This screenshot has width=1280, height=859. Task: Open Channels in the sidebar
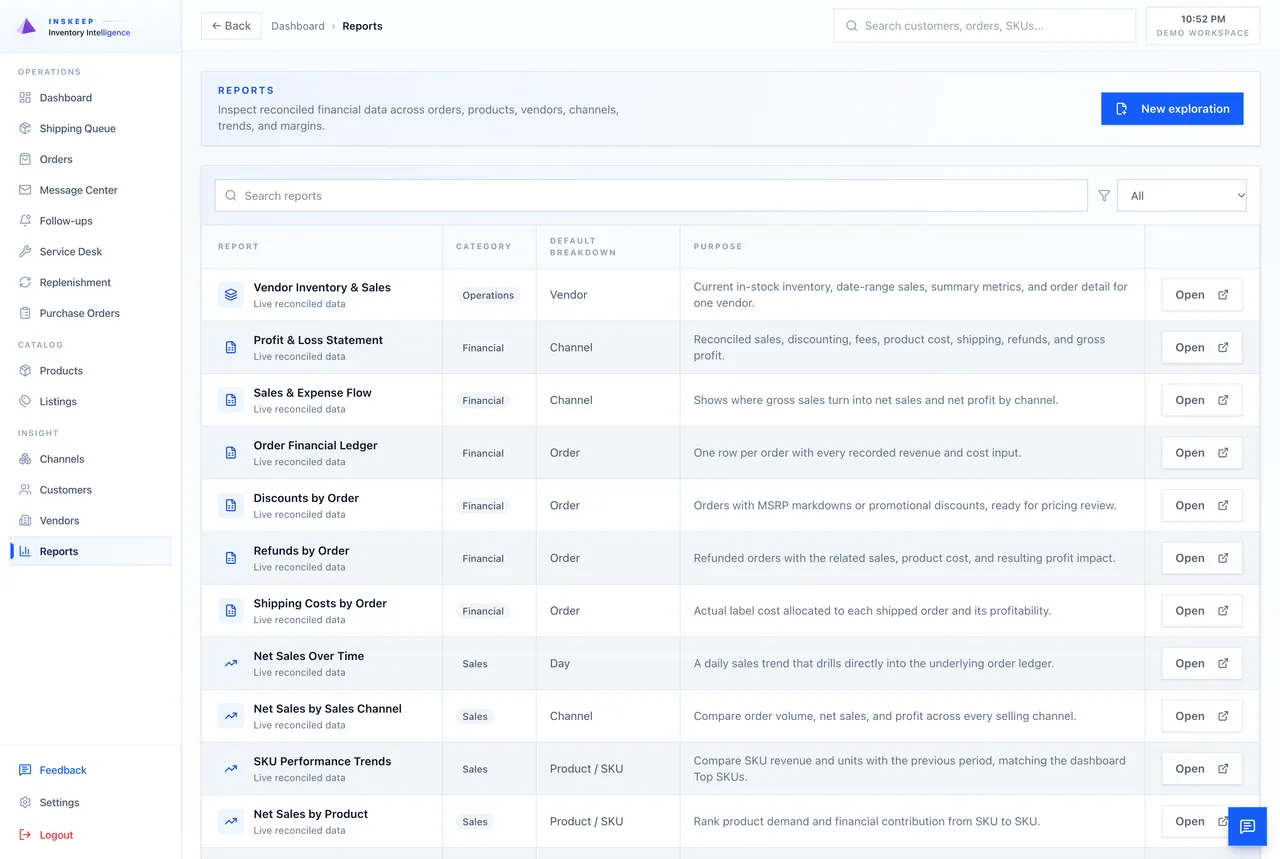tap(90, 459)
